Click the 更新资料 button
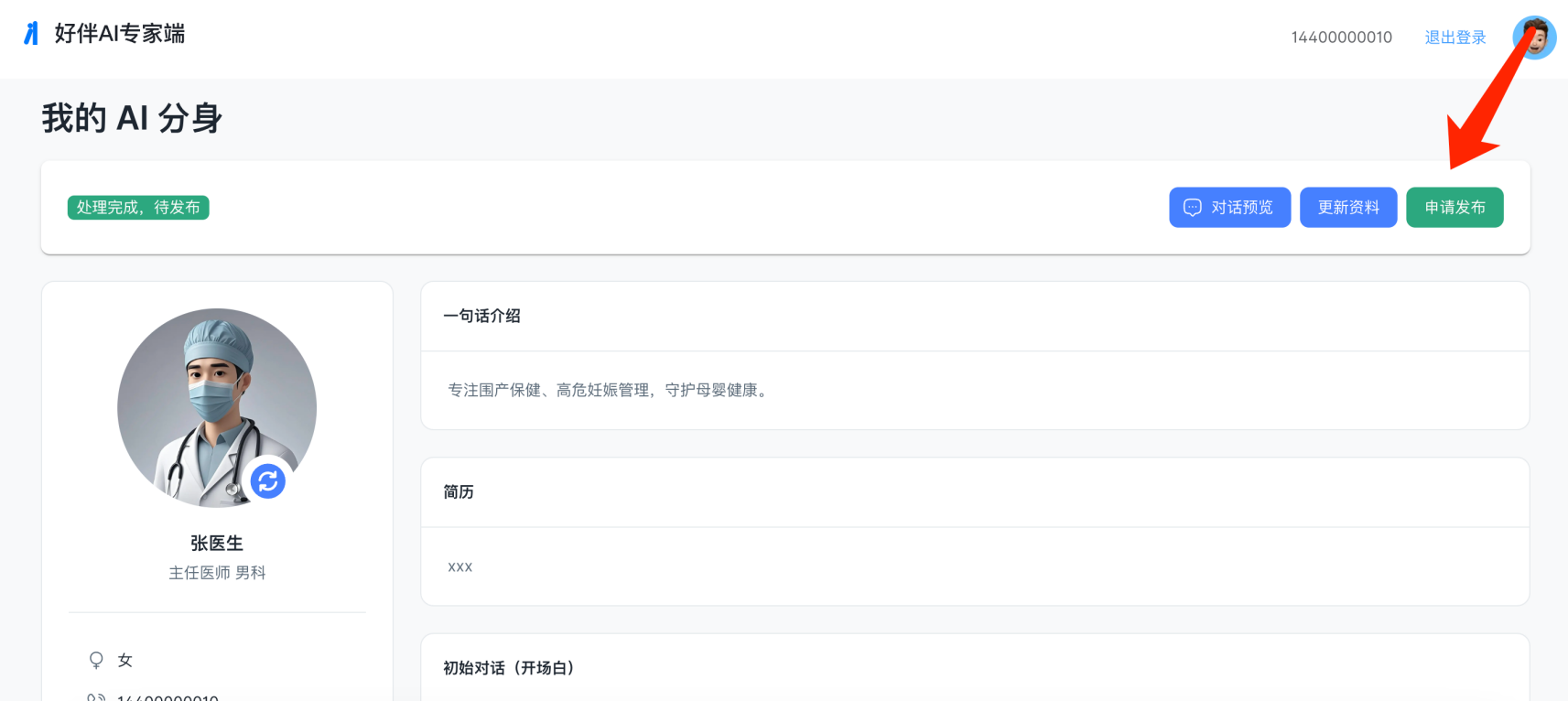The width and height of the screenshot is (1568, 701). point(1348,208)
